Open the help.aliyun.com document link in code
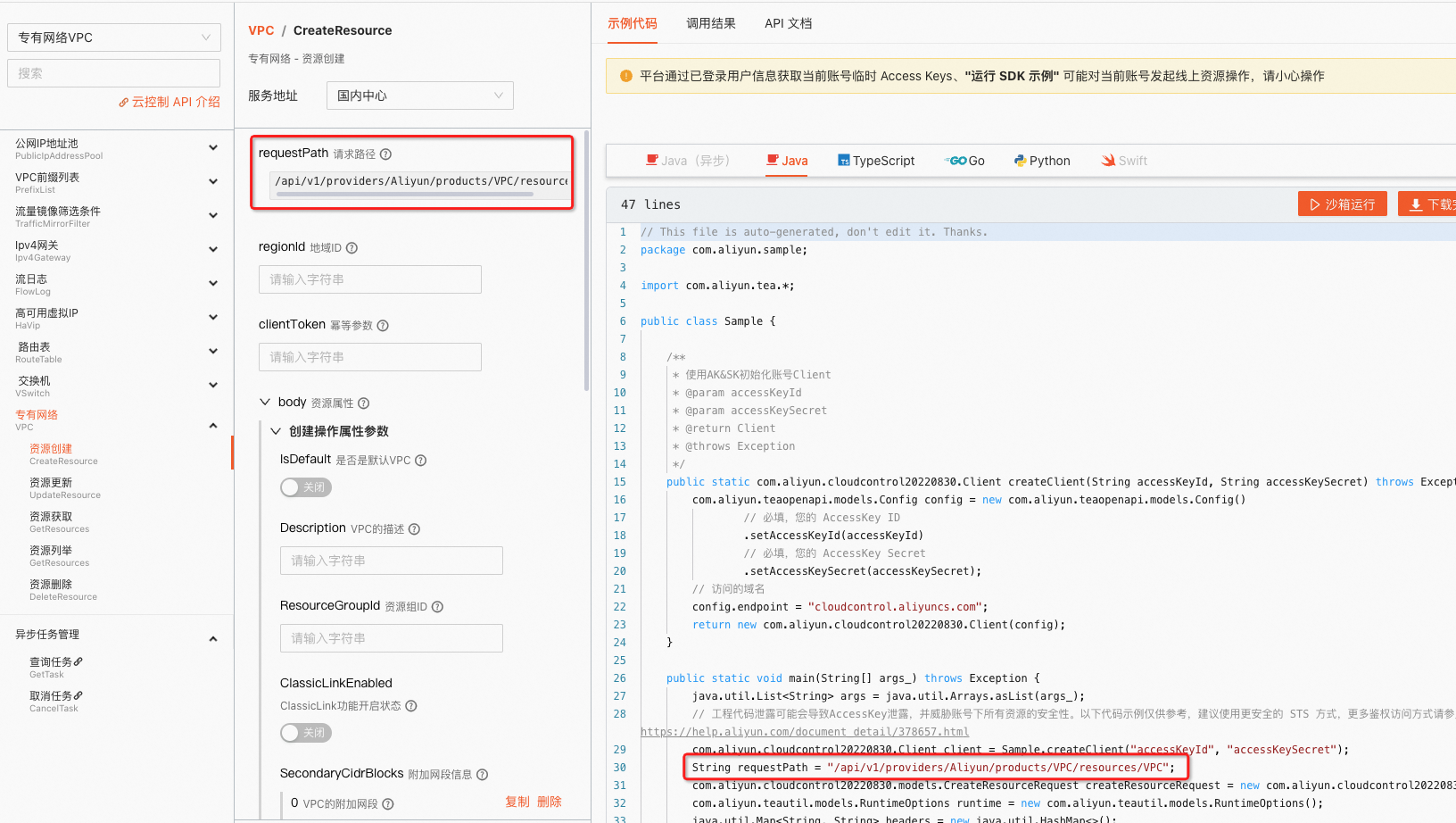The width and height of the screenshot is (1456, 823). pyautogui.click(x=805, y=732)
